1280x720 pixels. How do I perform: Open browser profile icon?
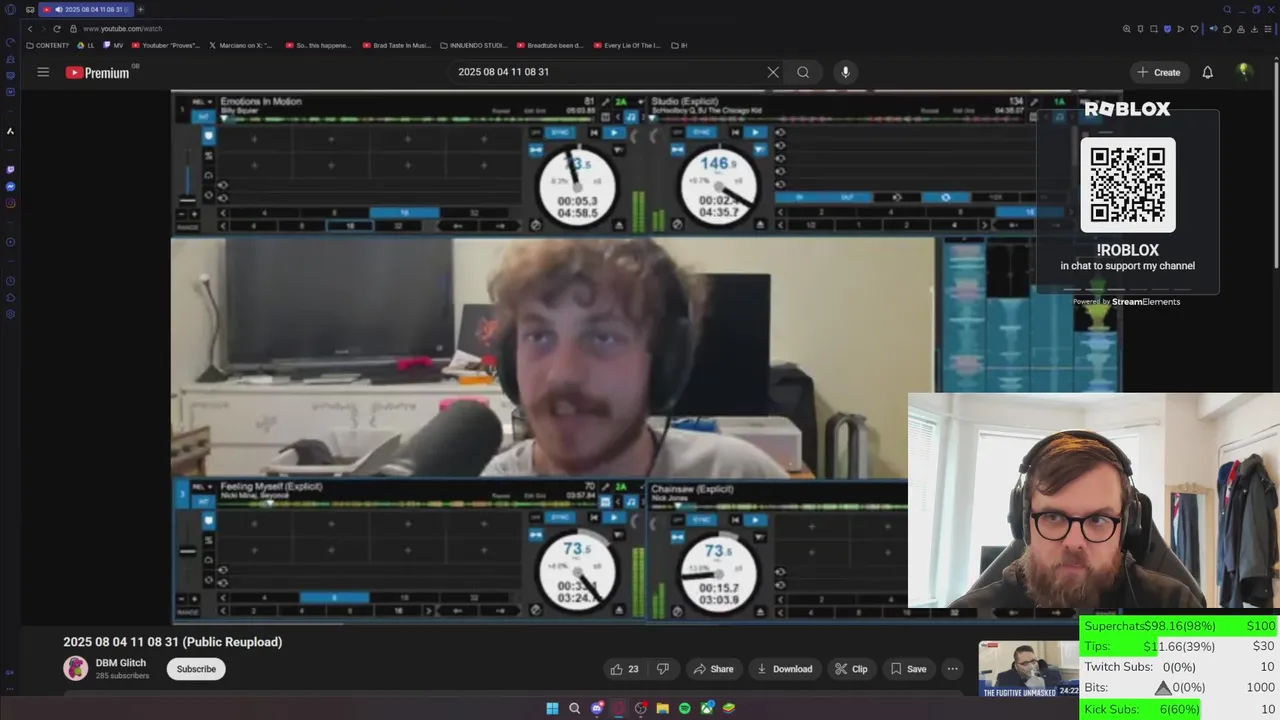(1241, 29)
